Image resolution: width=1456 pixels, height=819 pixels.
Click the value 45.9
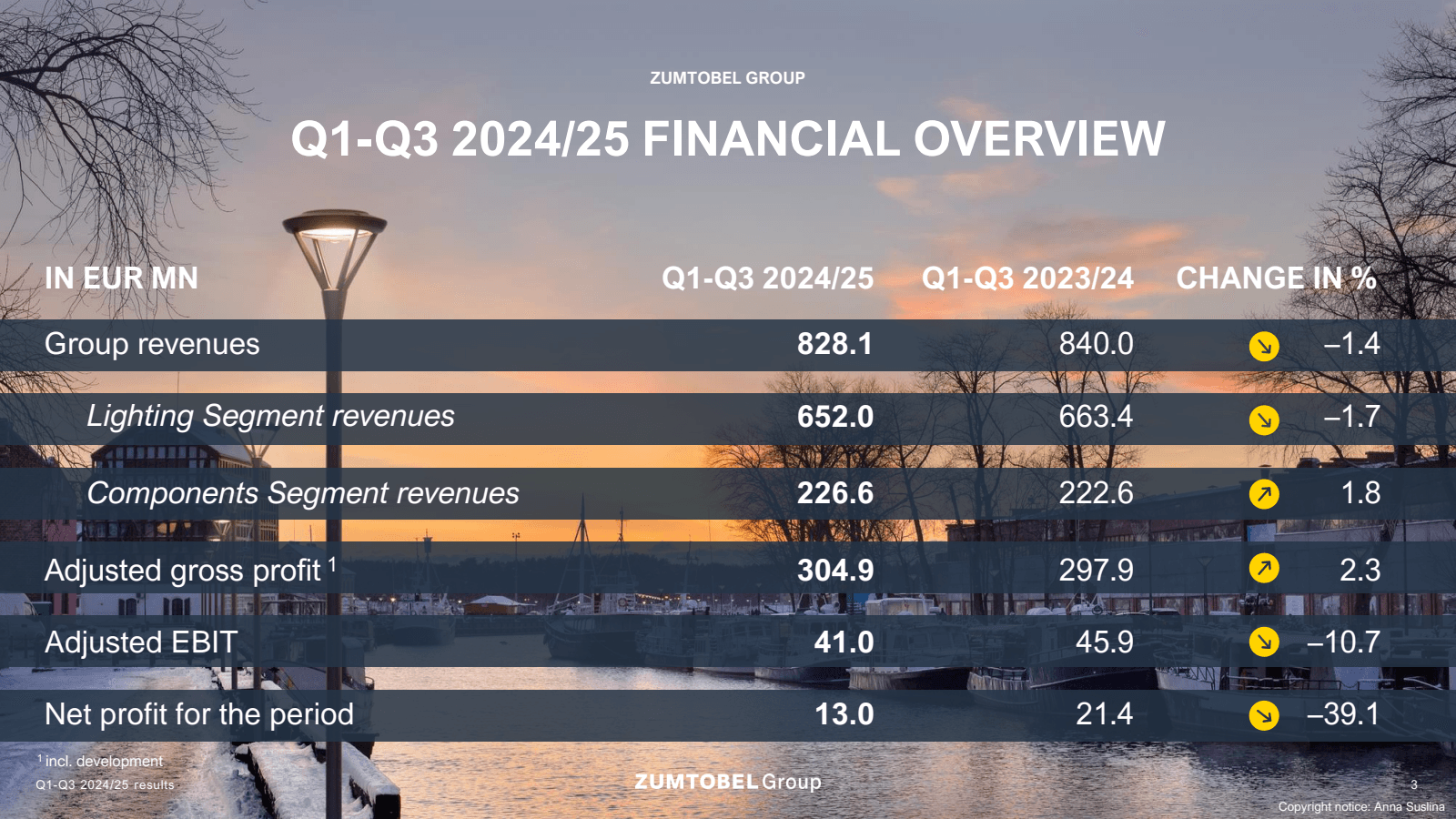tap(1105, 642)
